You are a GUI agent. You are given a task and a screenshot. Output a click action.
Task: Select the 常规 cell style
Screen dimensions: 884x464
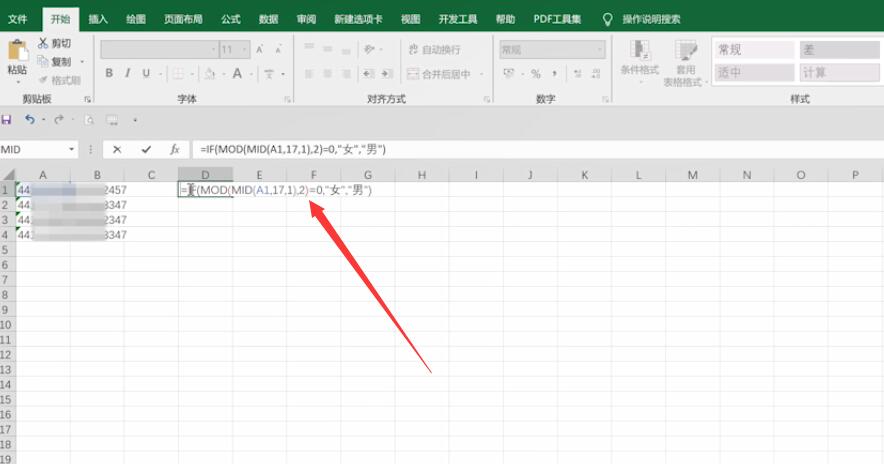tap(754, 50)
